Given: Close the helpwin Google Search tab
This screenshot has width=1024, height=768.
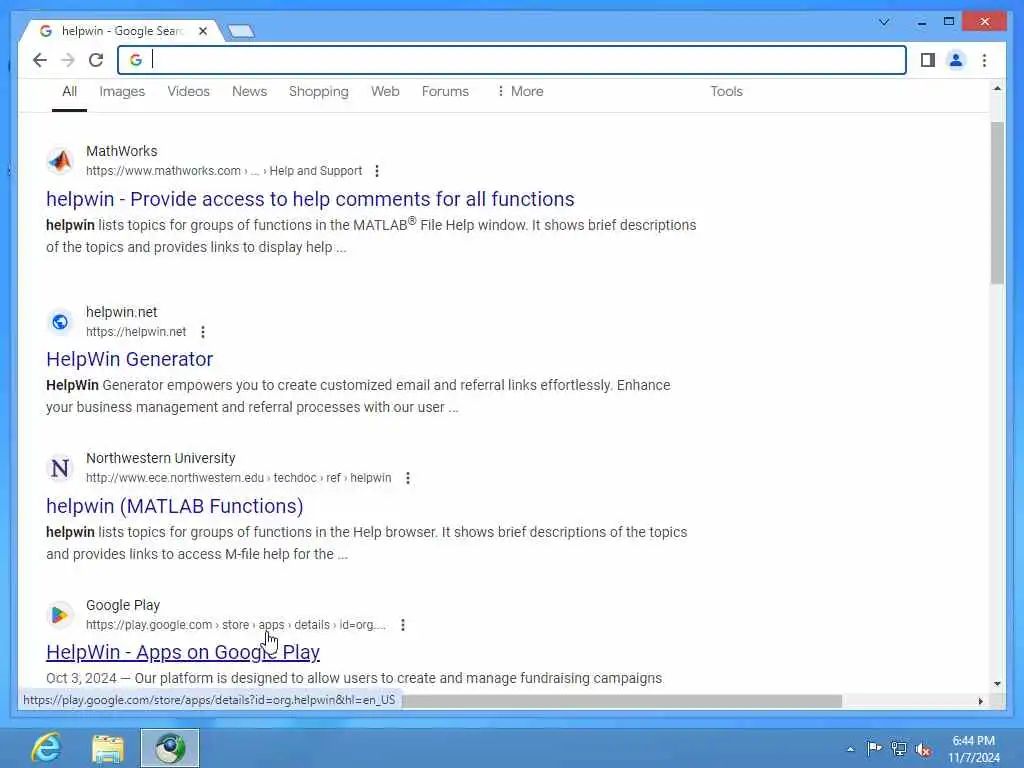Looking at the screenshot, I should pyautogui.click(x=203, y=31).
